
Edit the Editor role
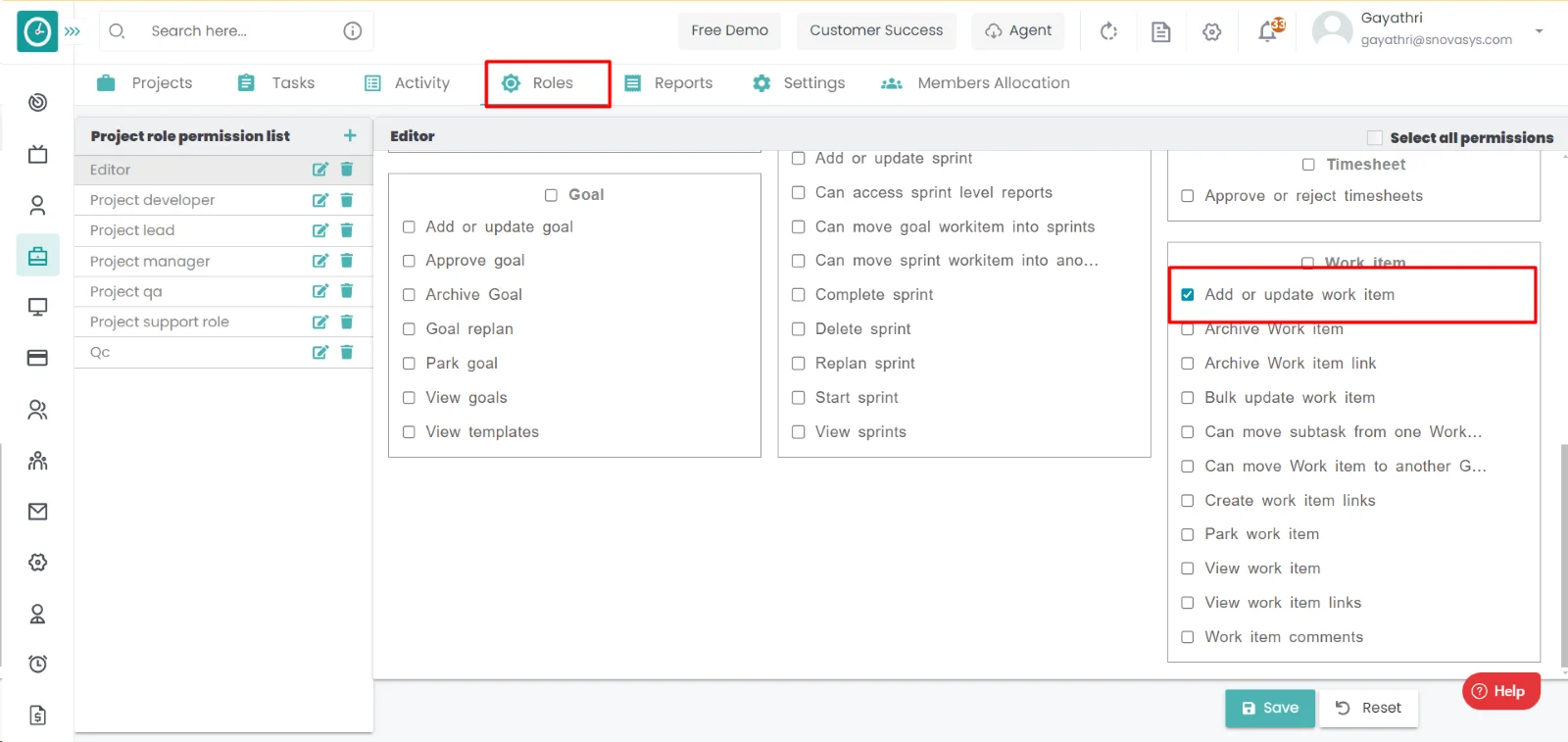319,170
